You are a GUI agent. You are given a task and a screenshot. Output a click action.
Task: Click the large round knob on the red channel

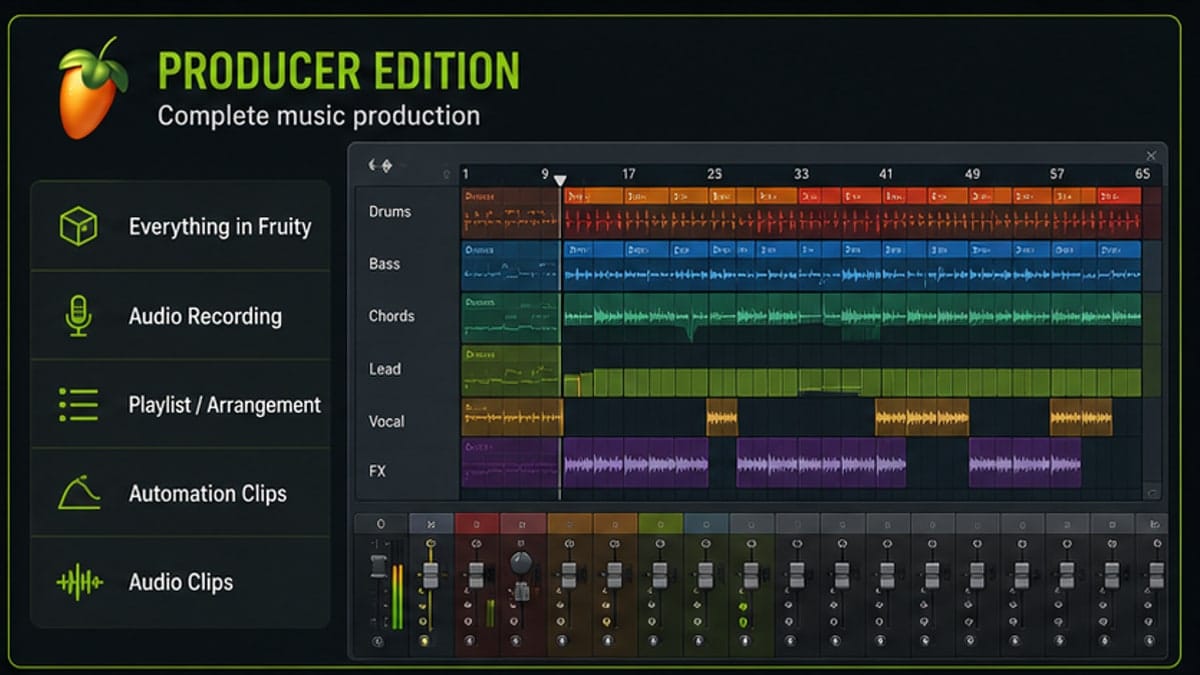pos(521,563)
